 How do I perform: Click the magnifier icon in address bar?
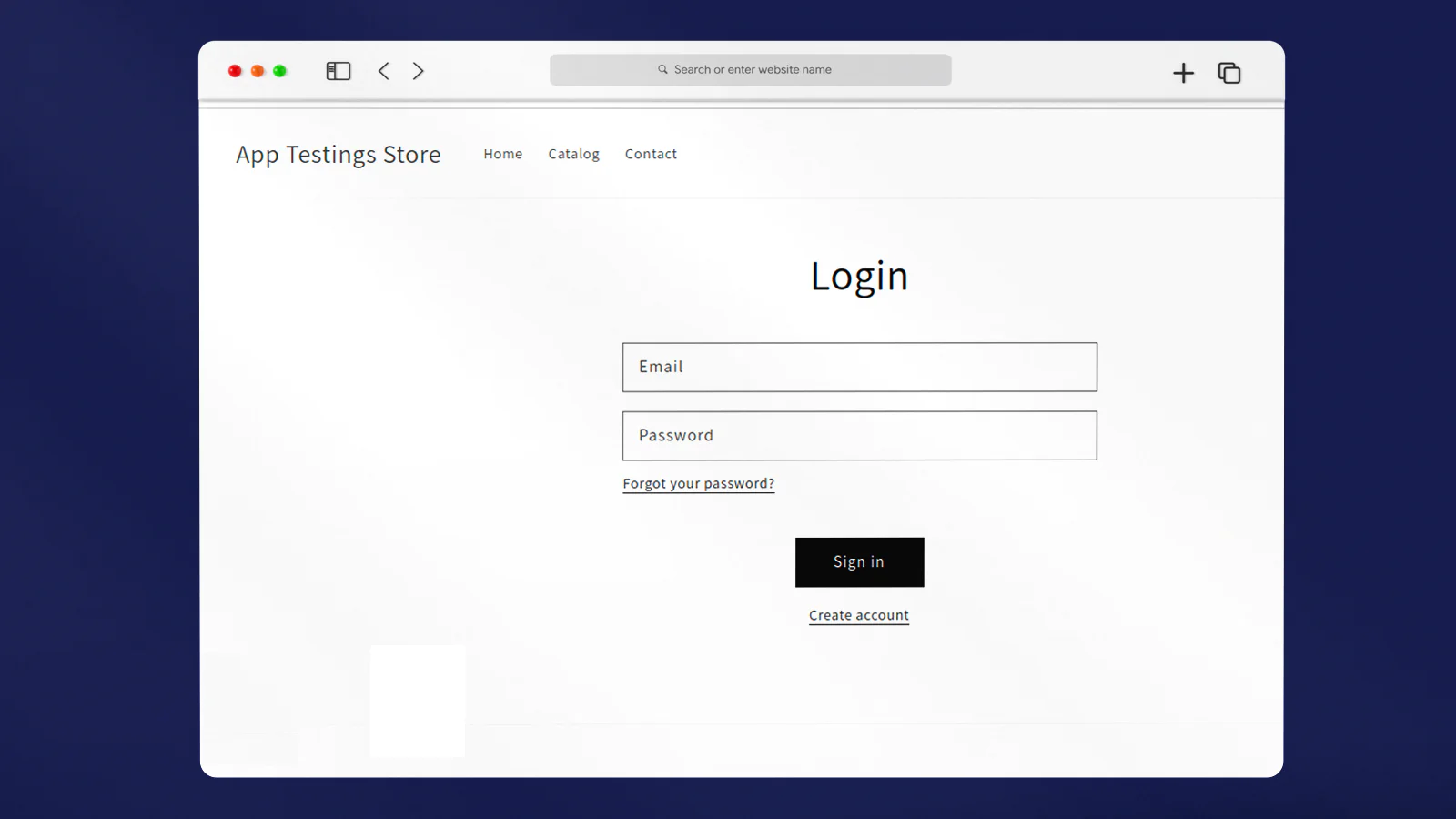pos(662,69)
